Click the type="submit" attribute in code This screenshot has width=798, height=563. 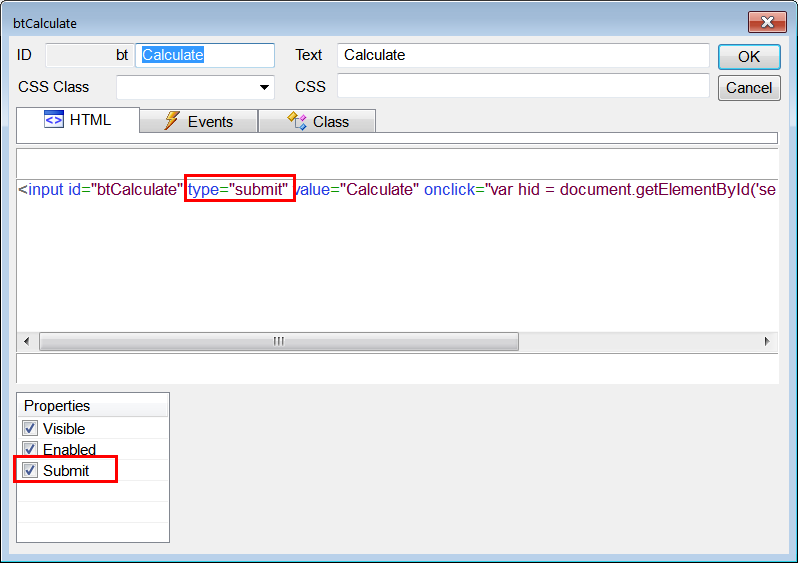[238, 189]
